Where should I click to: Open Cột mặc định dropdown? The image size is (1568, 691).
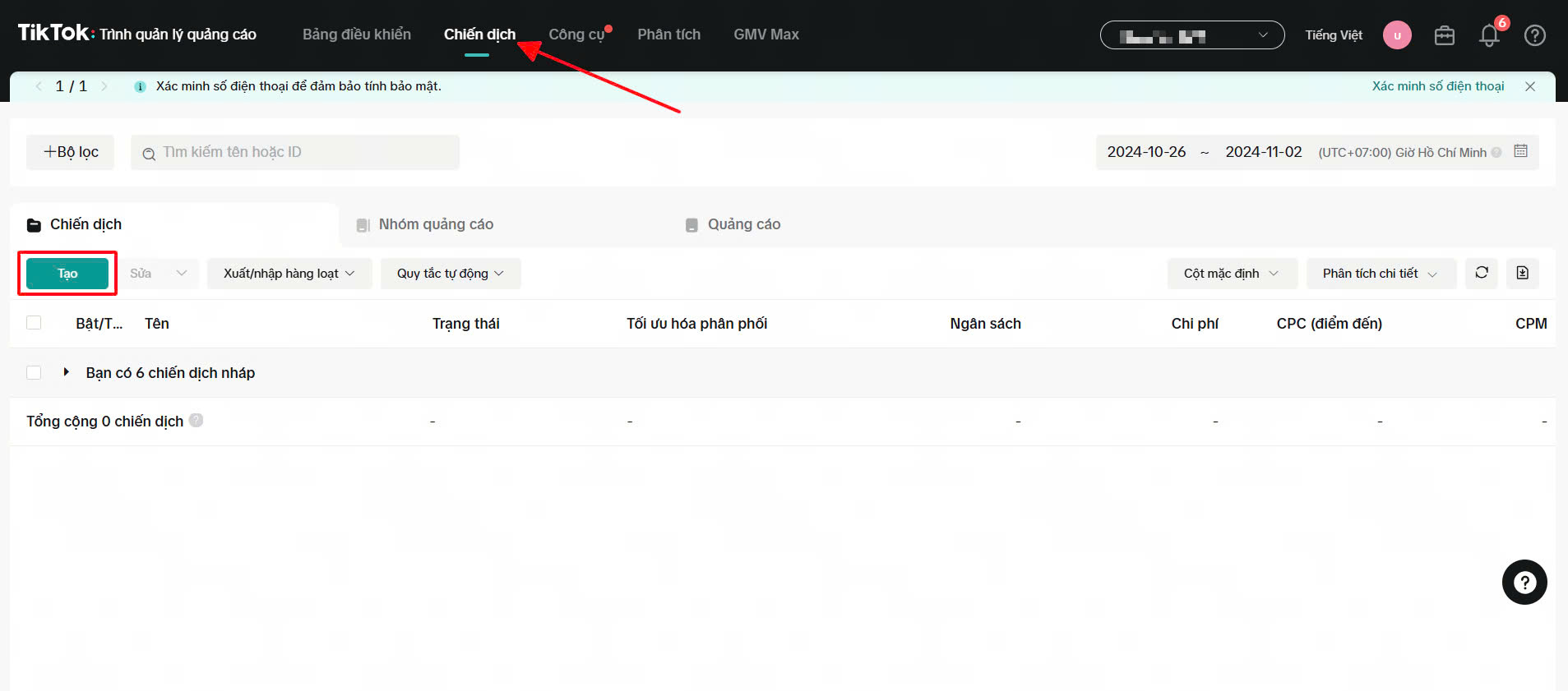(1232, 274)
